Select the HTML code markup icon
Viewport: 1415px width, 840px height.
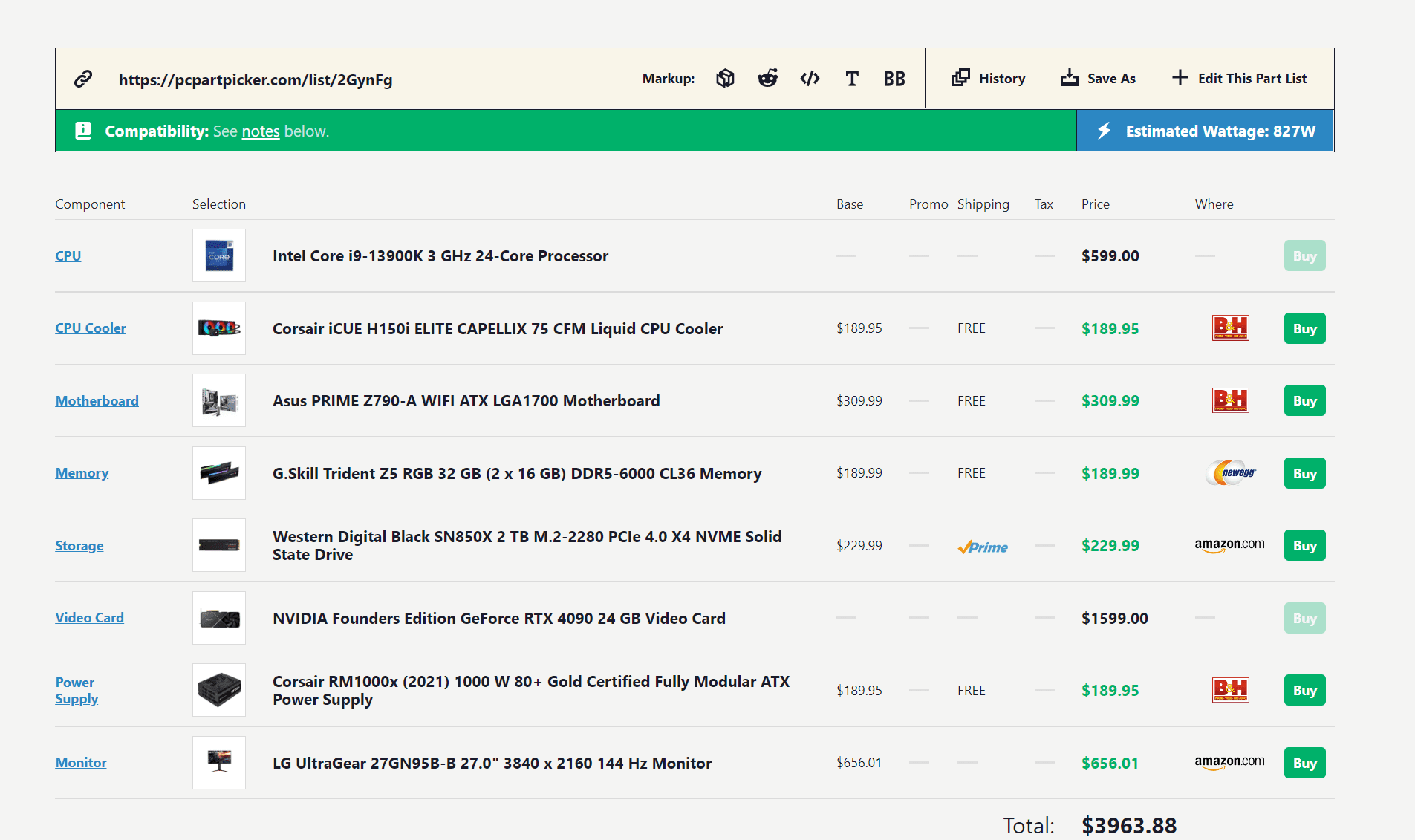(x=810, y=79)
